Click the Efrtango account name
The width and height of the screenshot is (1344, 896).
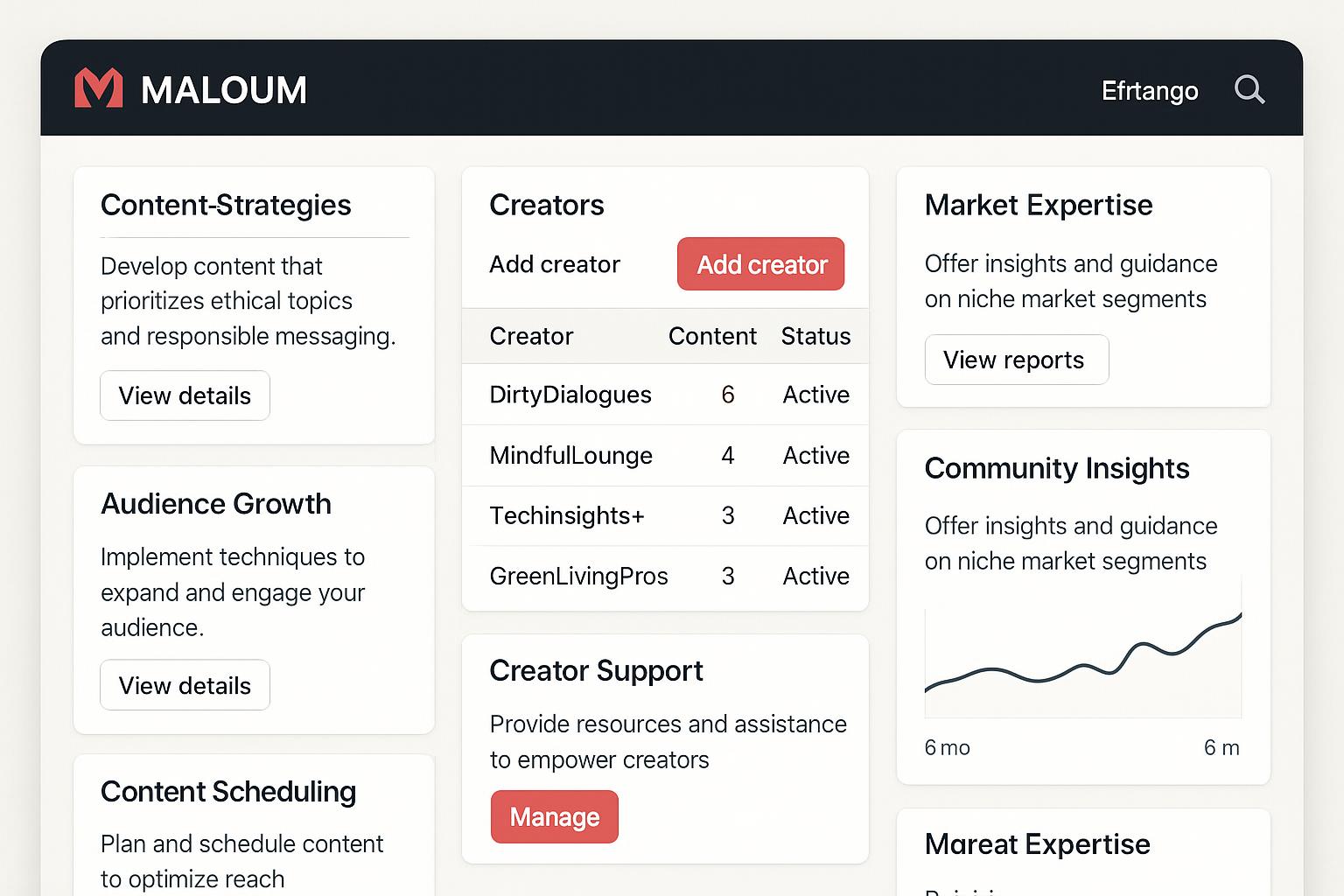pyautogui.click(x=1149, y=91)
